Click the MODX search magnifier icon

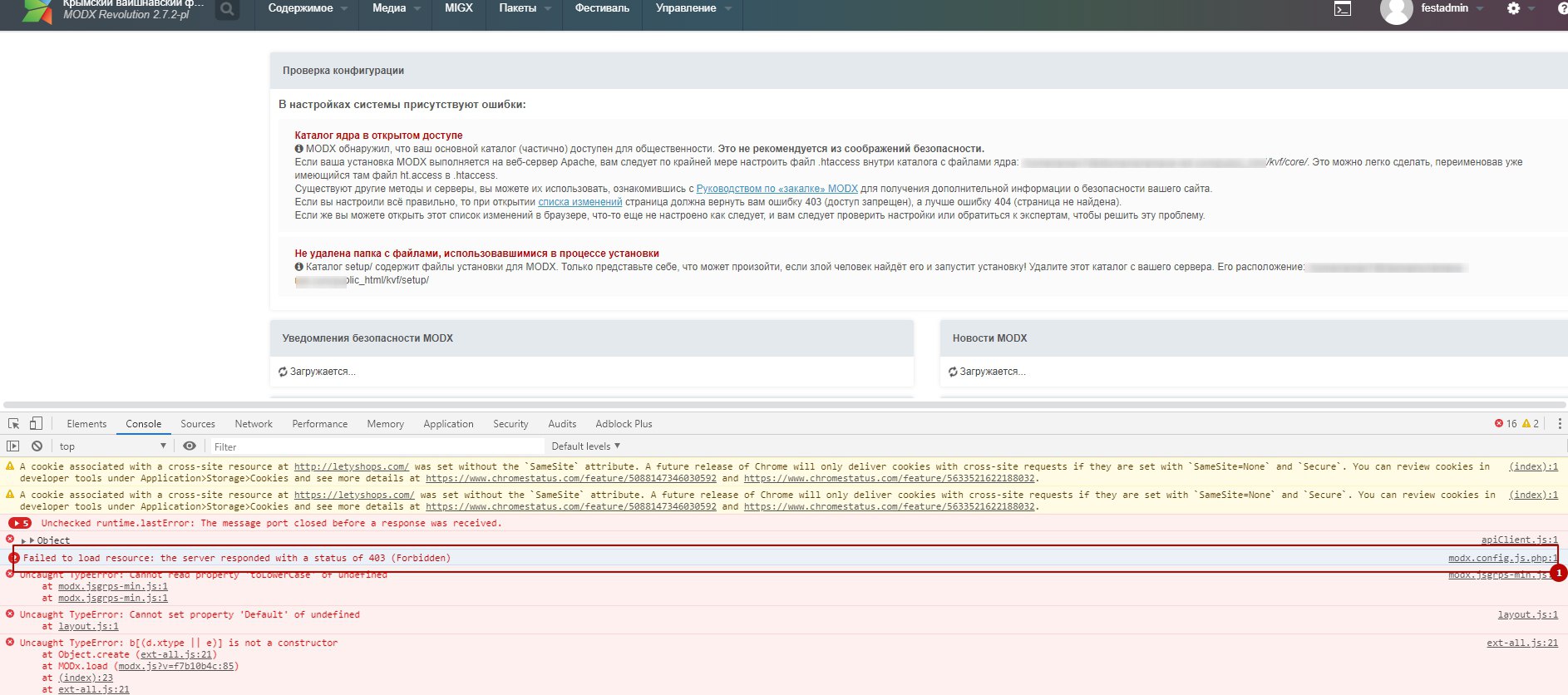click(226, 10)
